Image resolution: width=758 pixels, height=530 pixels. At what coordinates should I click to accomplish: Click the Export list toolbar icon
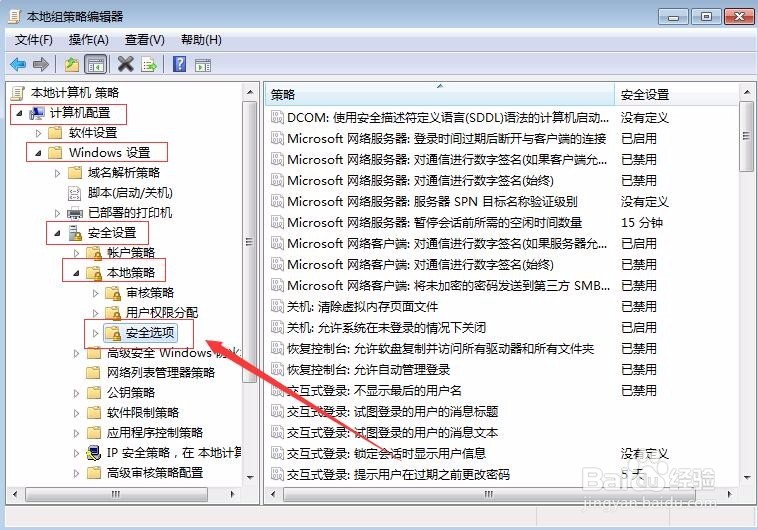[149, 64]
